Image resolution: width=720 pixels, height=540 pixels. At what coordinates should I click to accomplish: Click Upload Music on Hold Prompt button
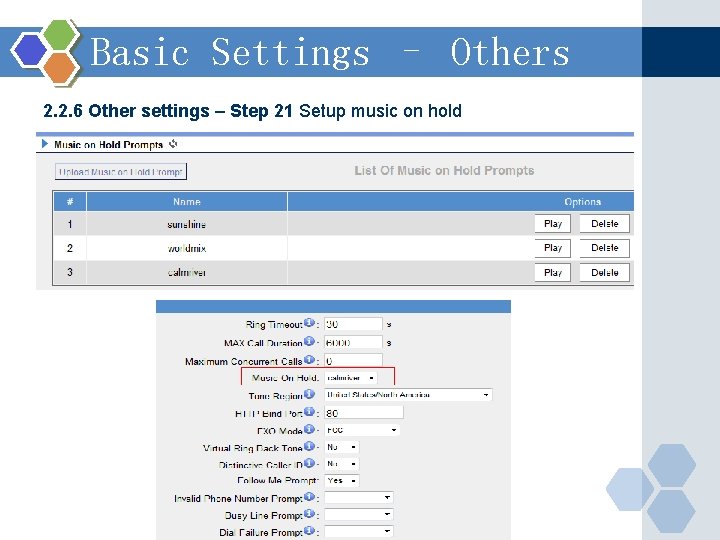121,172
